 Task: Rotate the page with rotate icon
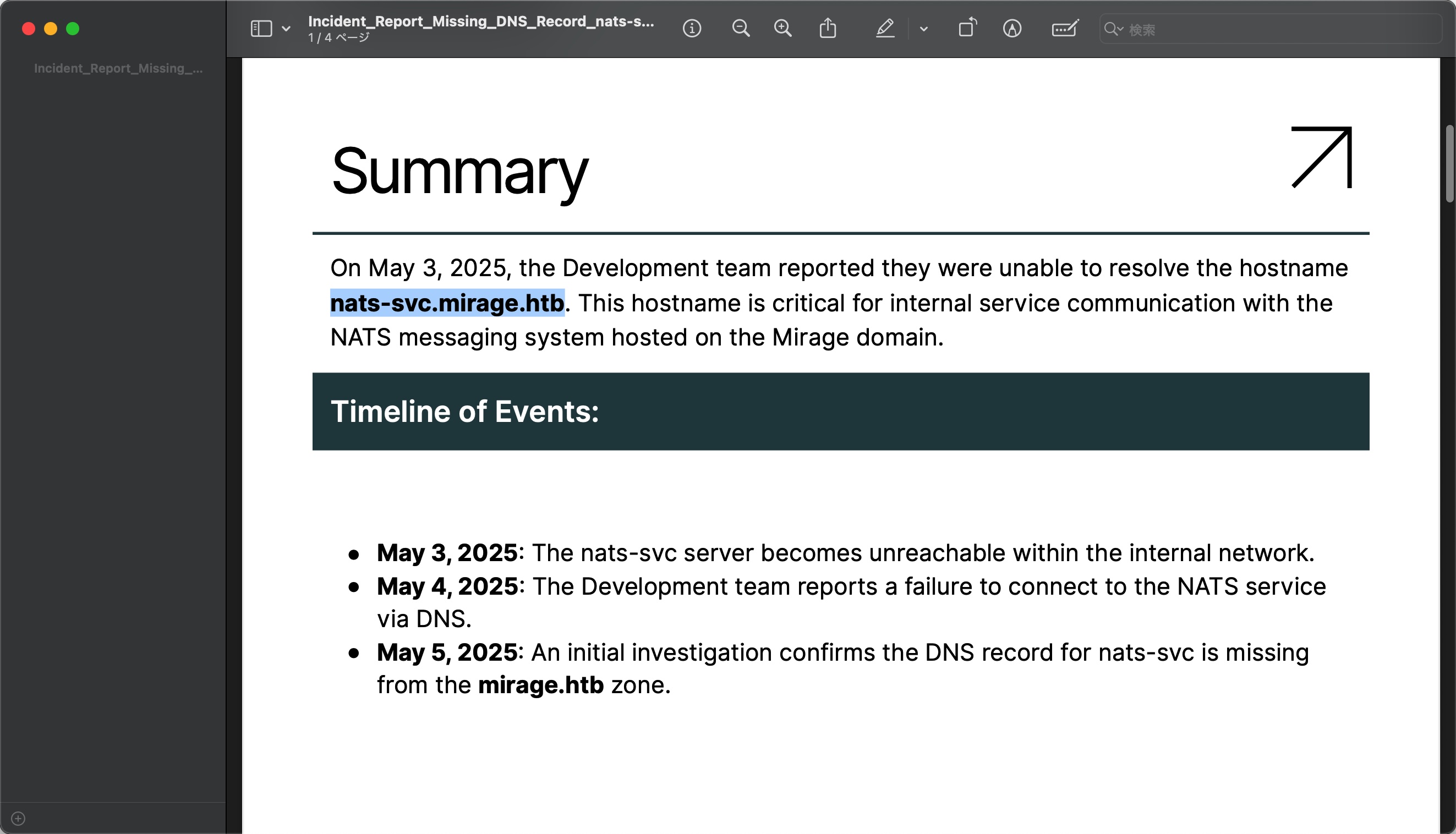click(x=967, y=29)
